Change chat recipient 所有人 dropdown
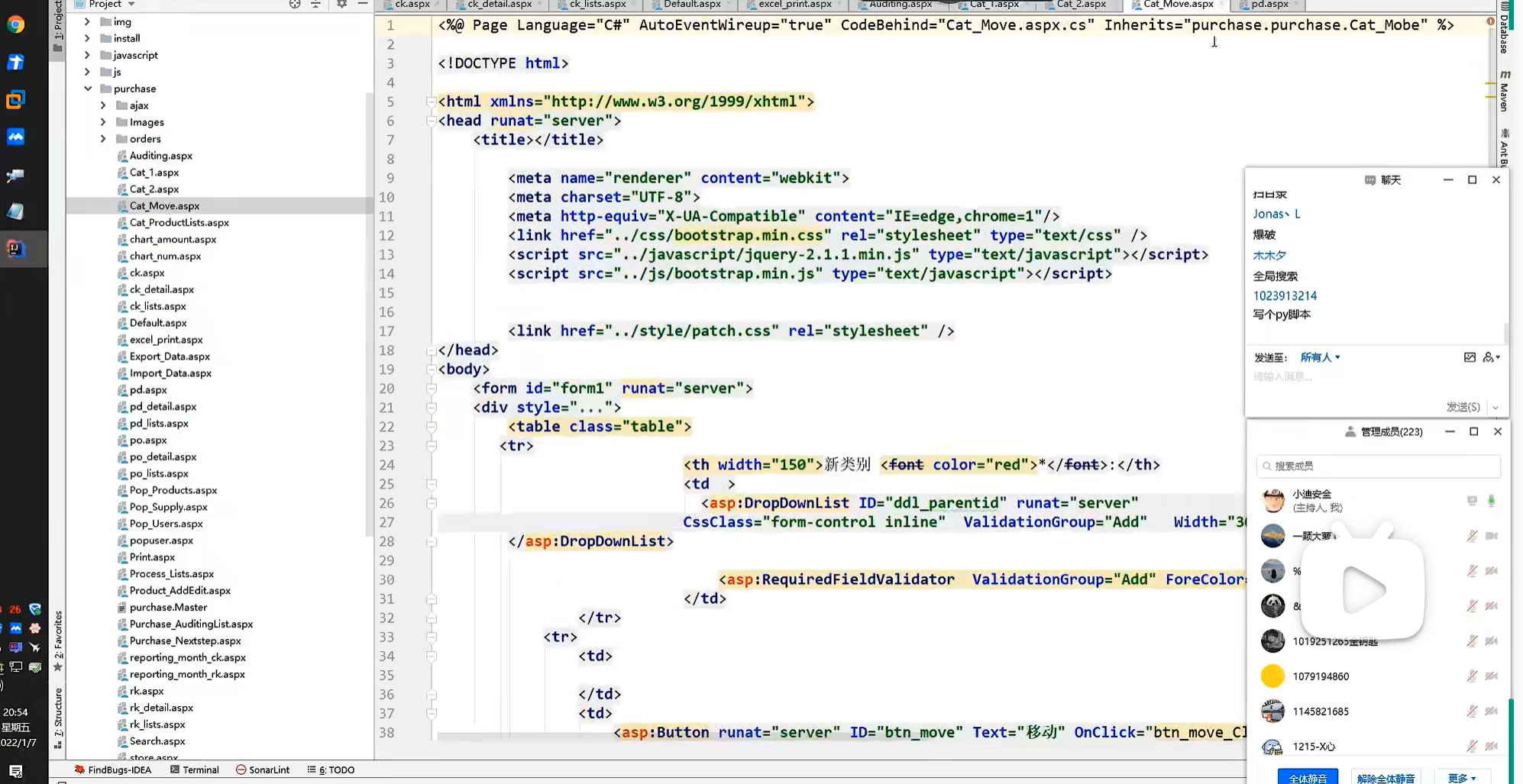1523x784 pixels. [1320, 357]
